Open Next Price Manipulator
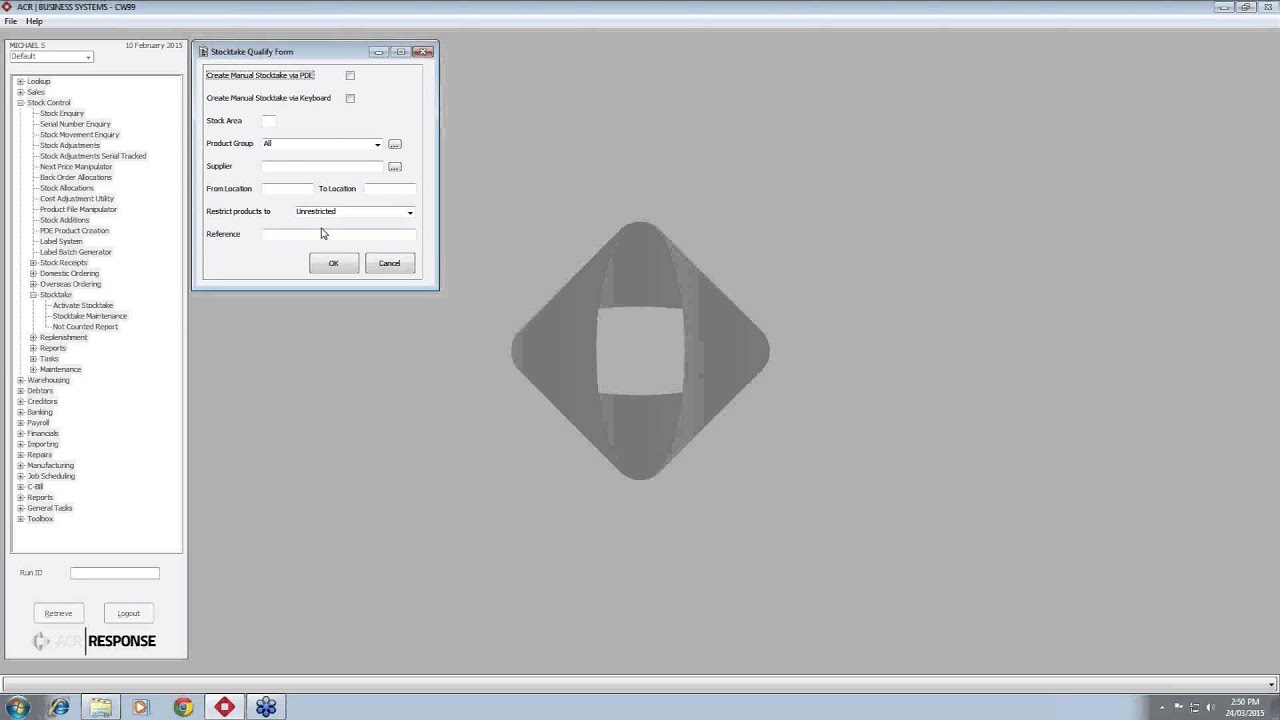1280x720 pixels. click(x=76, y=167)
